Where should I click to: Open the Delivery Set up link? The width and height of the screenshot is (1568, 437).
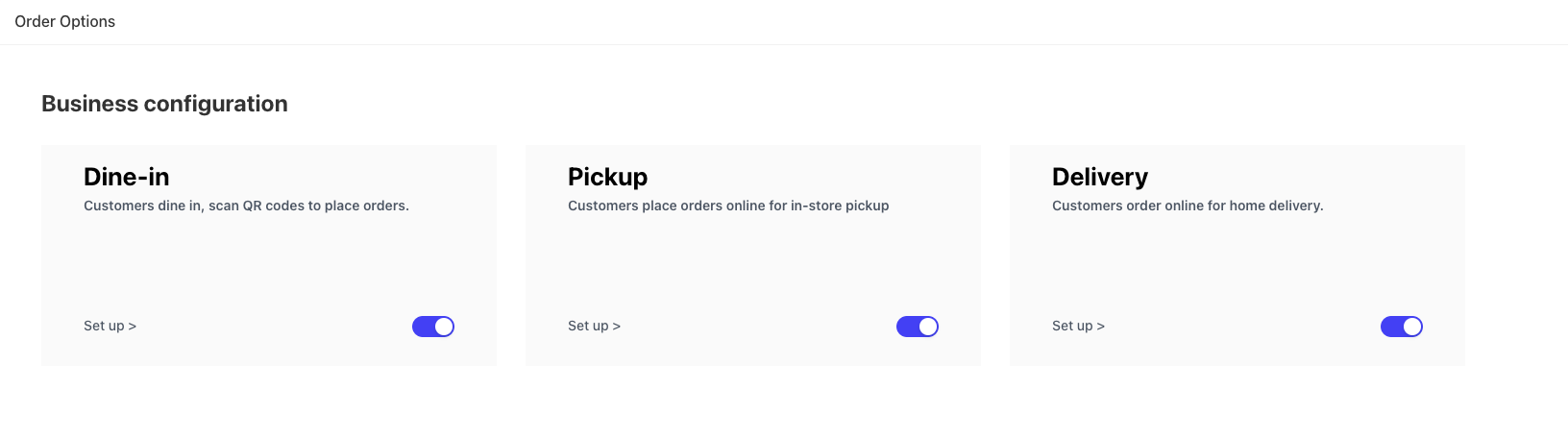click(x=1078, y=326)
